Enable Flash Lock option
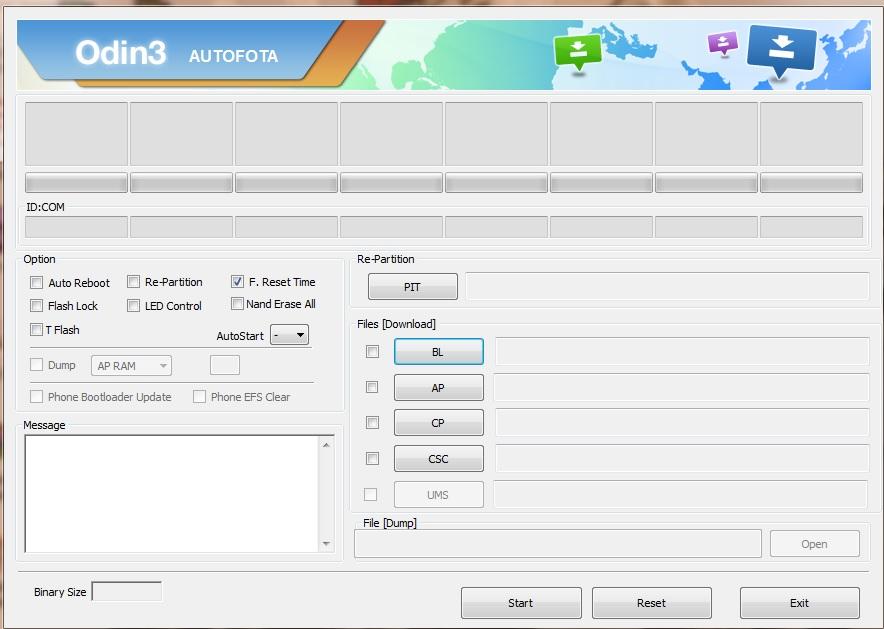The width and height of the screenshot is (884, 629). 37,305
